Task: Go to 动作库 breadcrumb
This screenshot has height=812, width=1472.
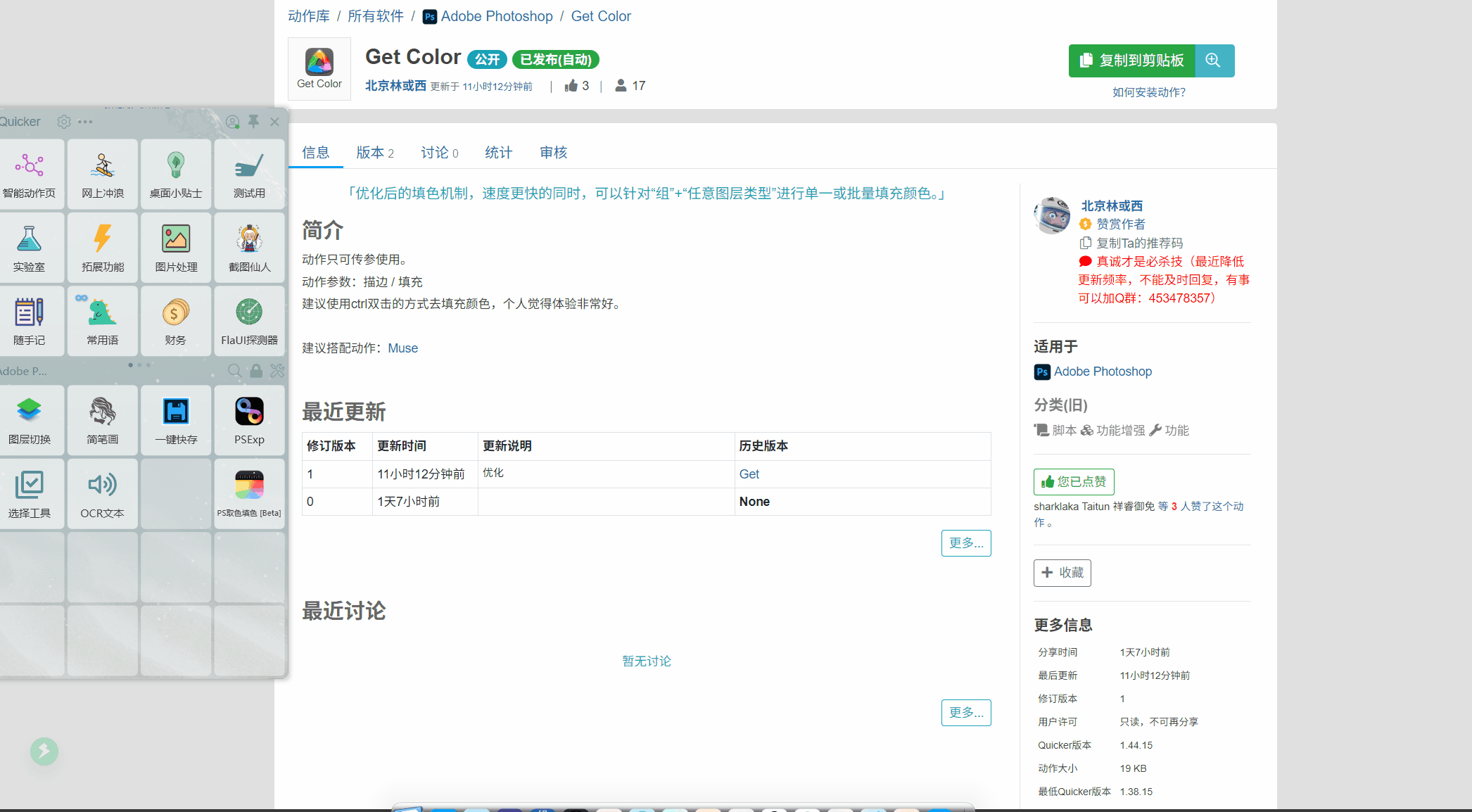Action: 309,16
